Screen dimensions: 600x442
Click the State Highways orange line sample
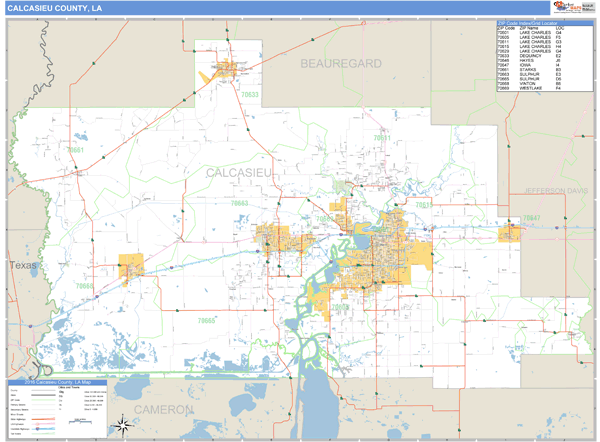coord(43,419)
